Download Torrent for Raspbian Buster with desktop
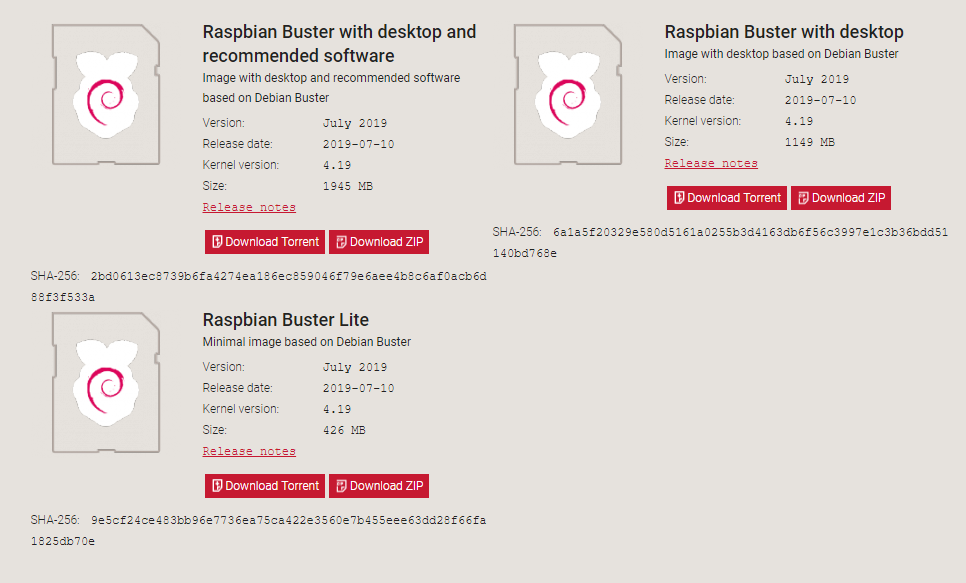The width and height of the screenshot is (966, 583). coord(727,198)
